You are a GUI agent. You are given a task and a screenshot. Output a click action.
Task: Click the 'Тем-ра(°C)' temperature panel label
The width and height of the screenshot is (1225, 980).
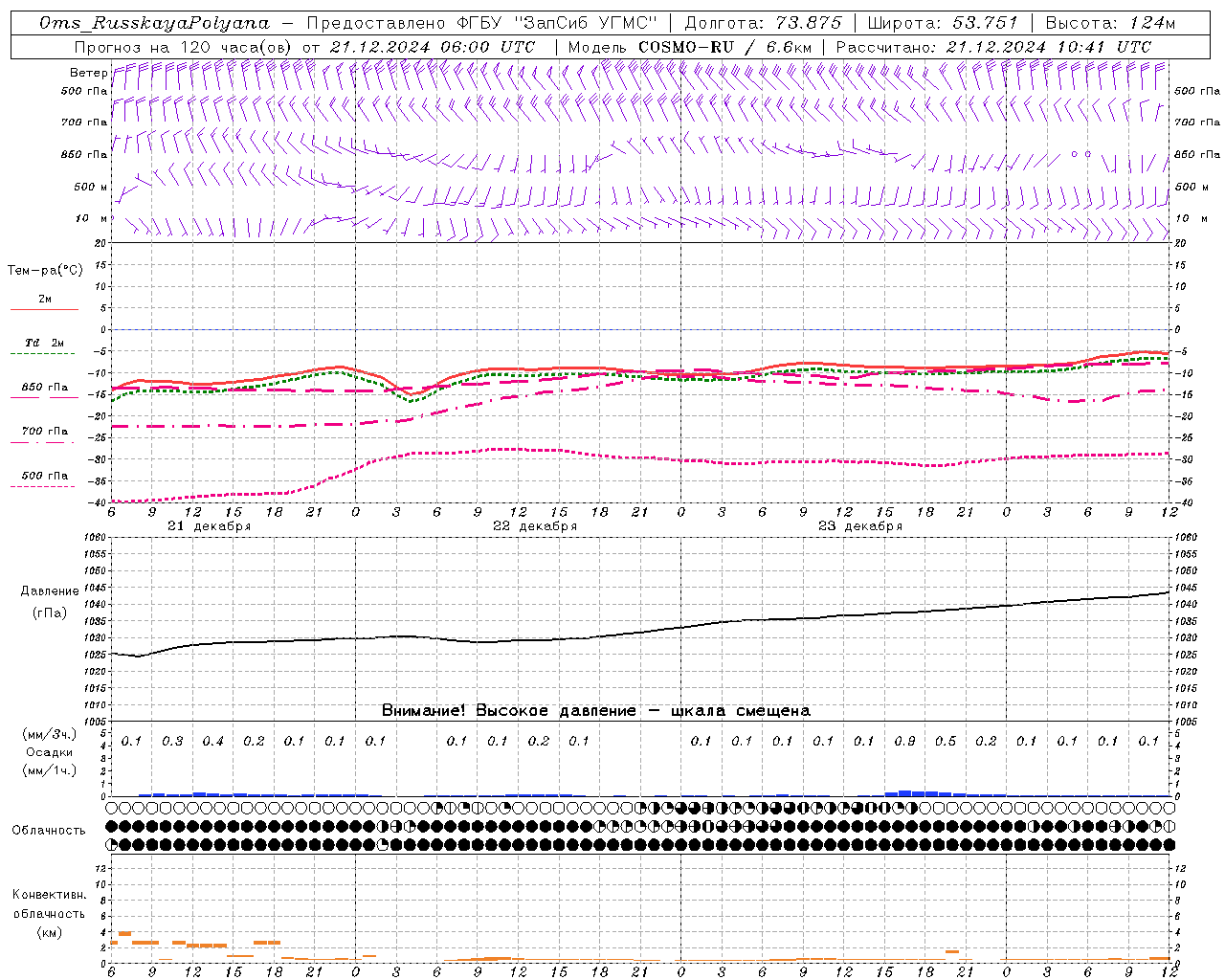(45, 271)
